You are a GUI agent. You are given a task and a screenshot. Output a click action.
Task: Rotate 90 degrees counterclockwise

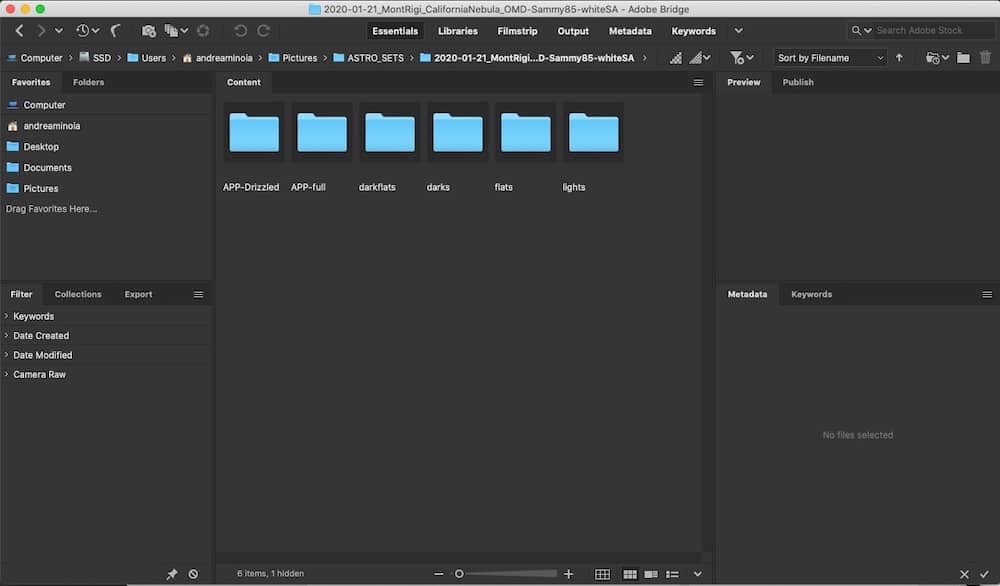(240, 31)
